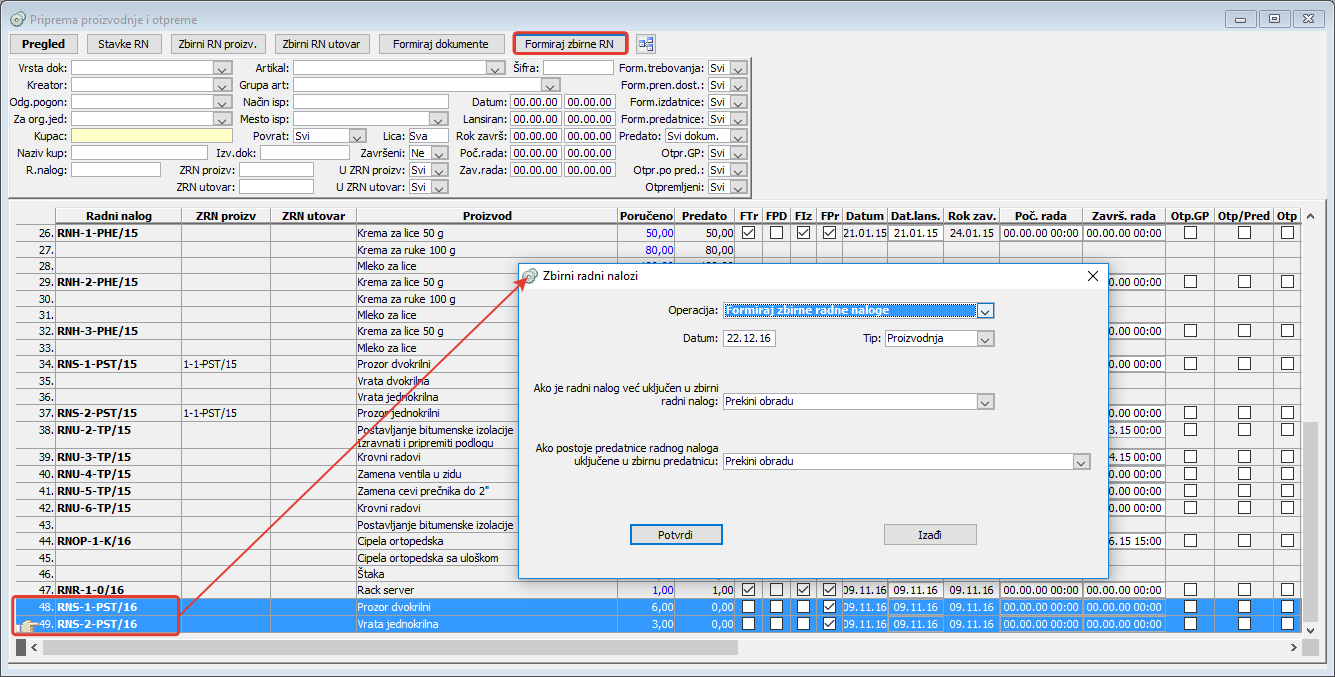Click the R.nalog input field

[116, 170]
